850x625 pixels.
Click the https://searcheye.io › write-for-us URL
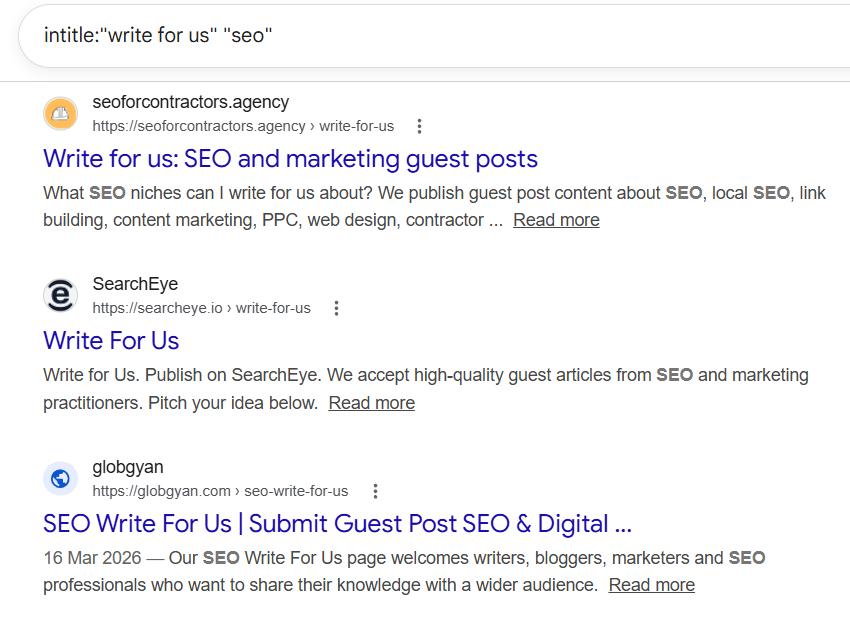[x=202, y=308]
